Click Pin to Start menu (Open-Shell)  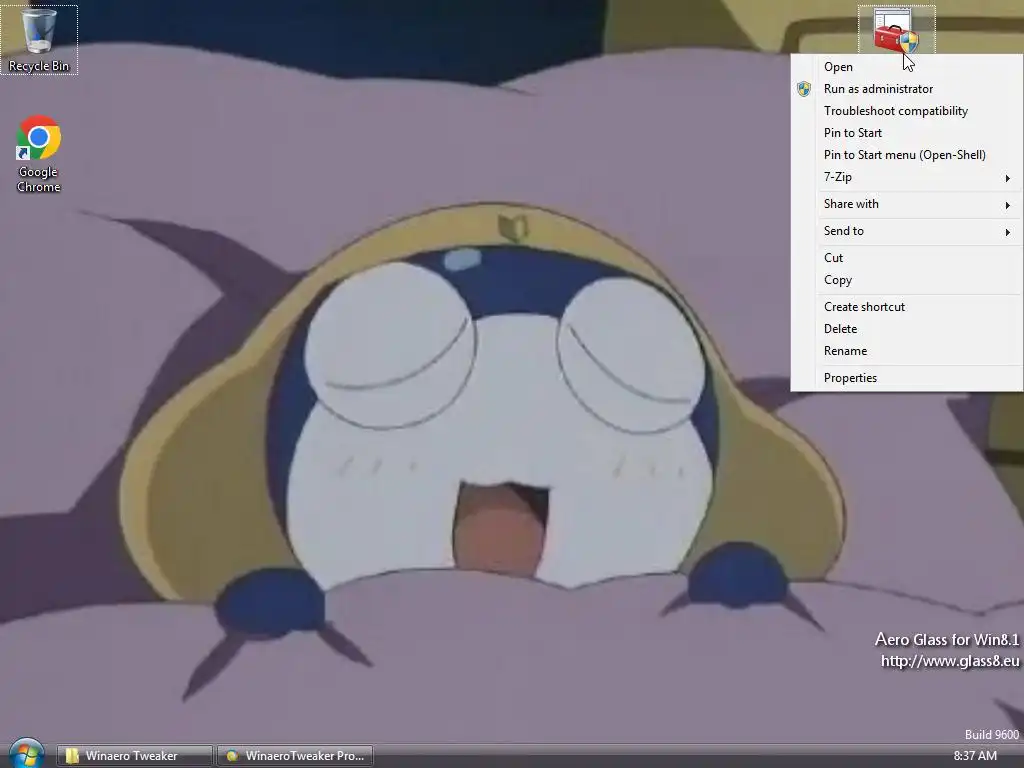[x=906, y=155]
